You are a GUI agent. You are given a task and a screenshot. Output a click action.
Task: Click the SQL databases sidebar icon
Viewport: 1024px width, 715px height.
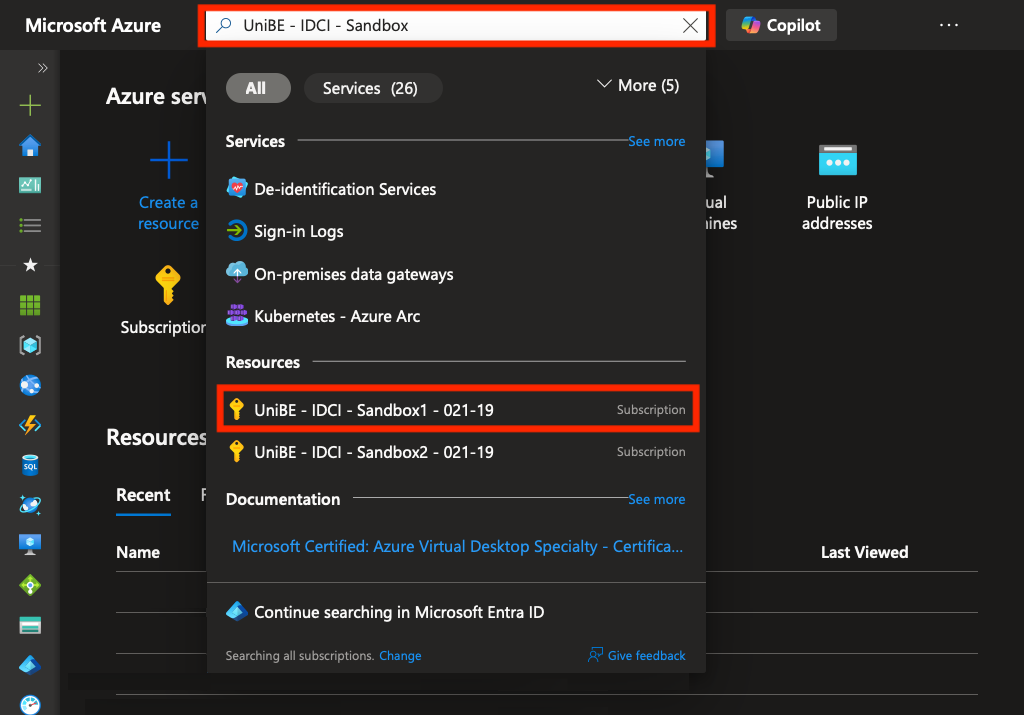pos(30,465)
